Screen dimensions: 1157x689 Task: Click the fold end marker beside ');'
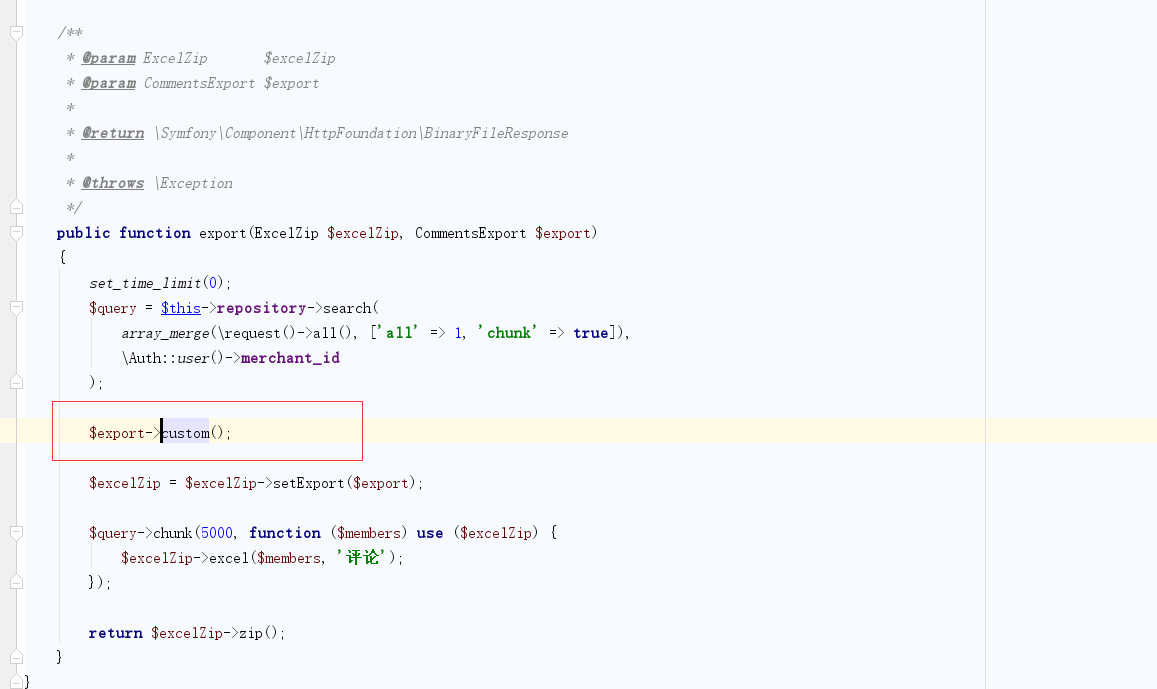tap(16, 382)
